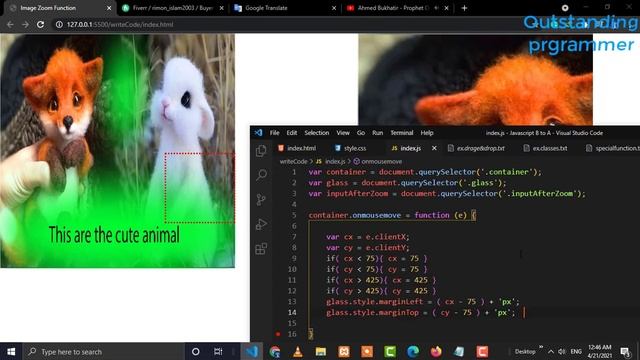Open the Go menu
This screenshot has width=640, height=360.
(361, 133)
